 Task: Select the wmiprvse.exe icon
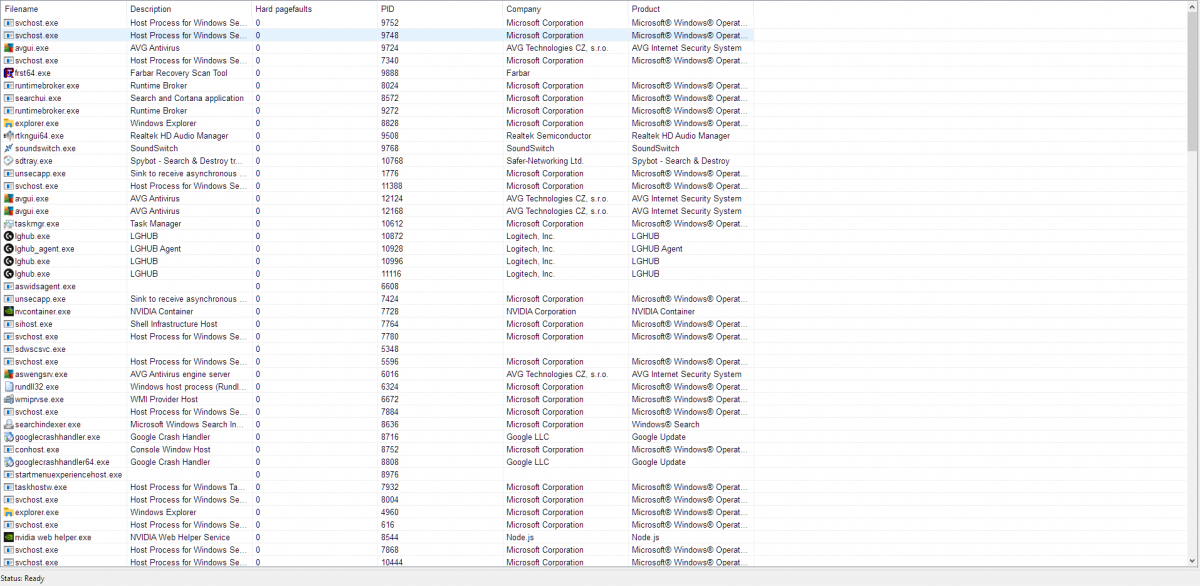pos(9,399)
